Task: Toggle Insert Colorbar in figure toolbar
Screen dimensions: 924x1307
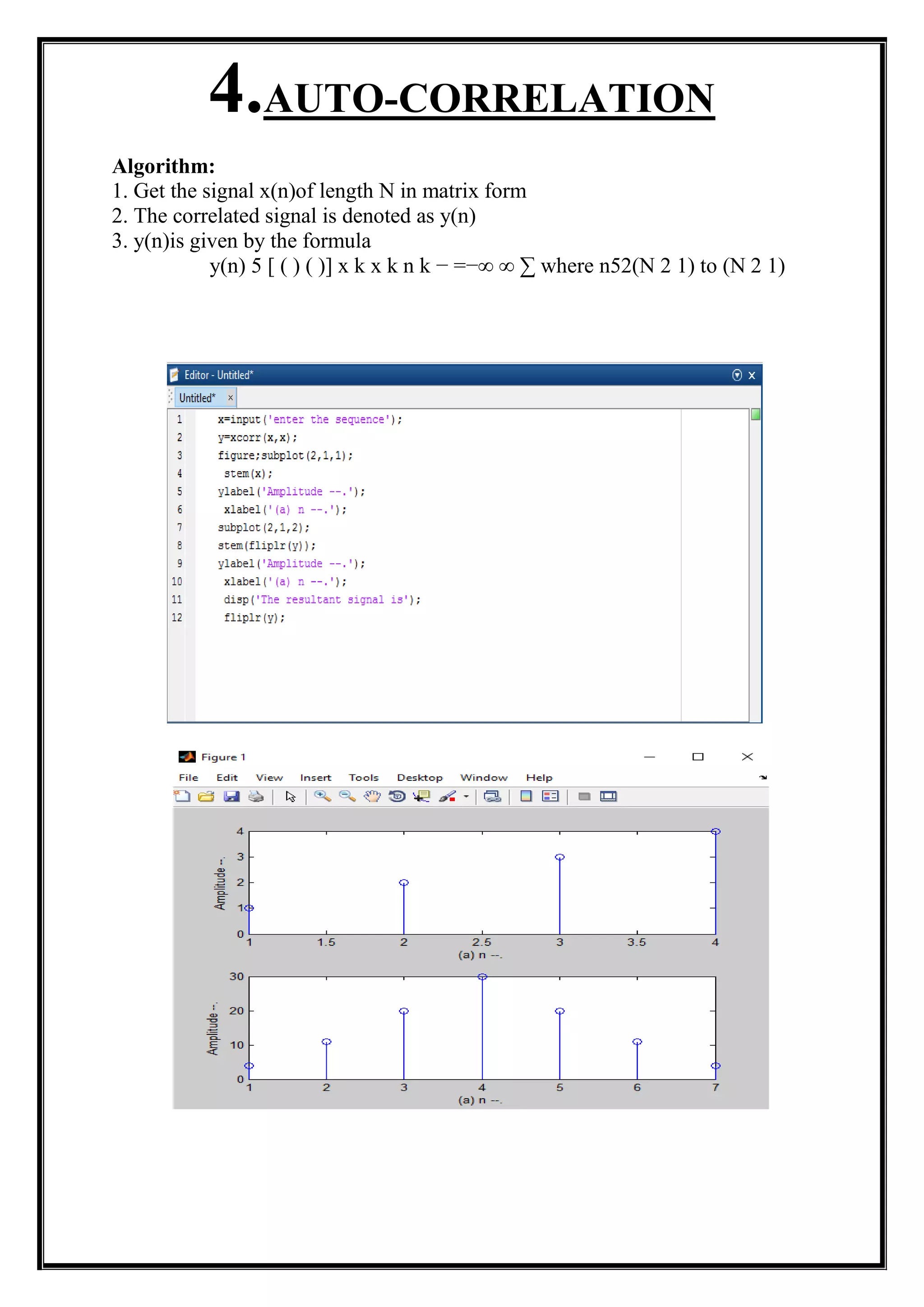Action: point(527,796)
